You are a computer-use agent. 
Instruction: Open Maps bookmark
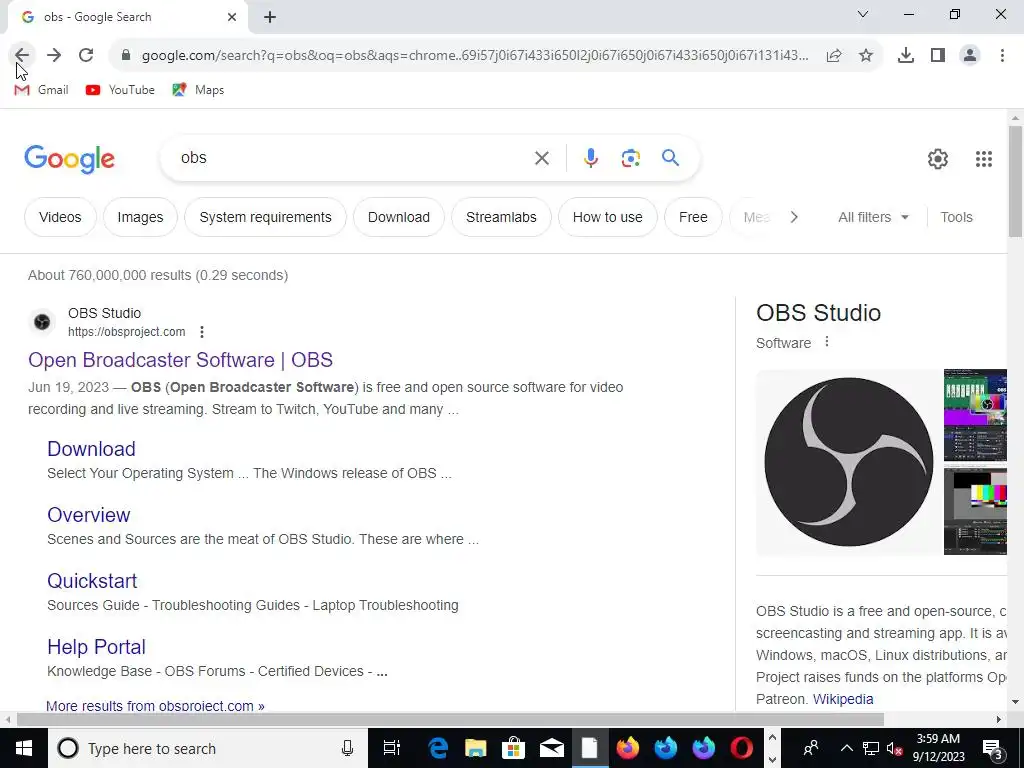(198, 90)
